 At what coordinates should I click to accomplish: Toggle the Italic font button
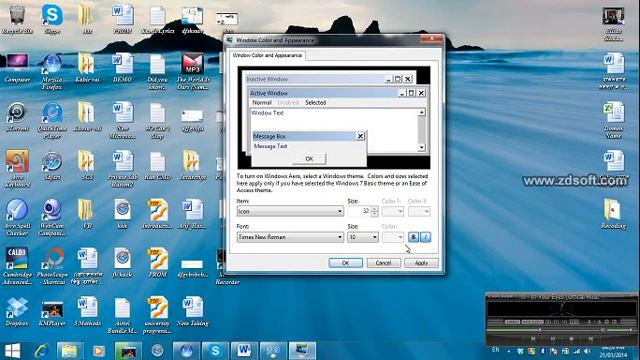point(425,237)
